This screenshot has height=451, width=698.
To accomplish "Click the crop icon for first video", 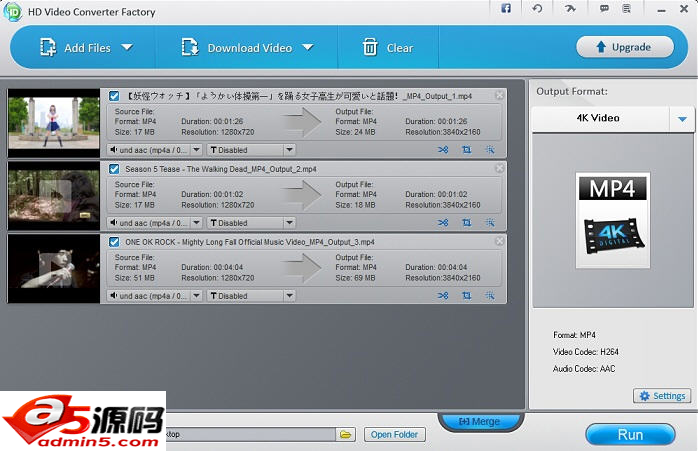I will (x=467, y=150).
